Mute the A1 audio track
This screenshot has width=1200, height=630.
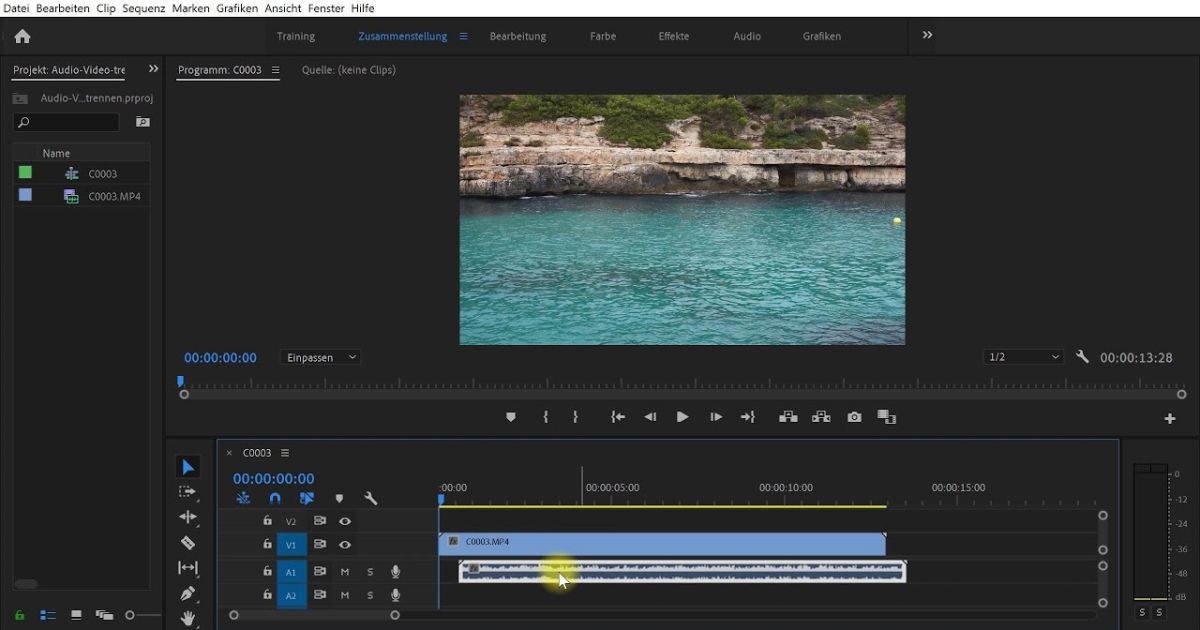point(344,571)
